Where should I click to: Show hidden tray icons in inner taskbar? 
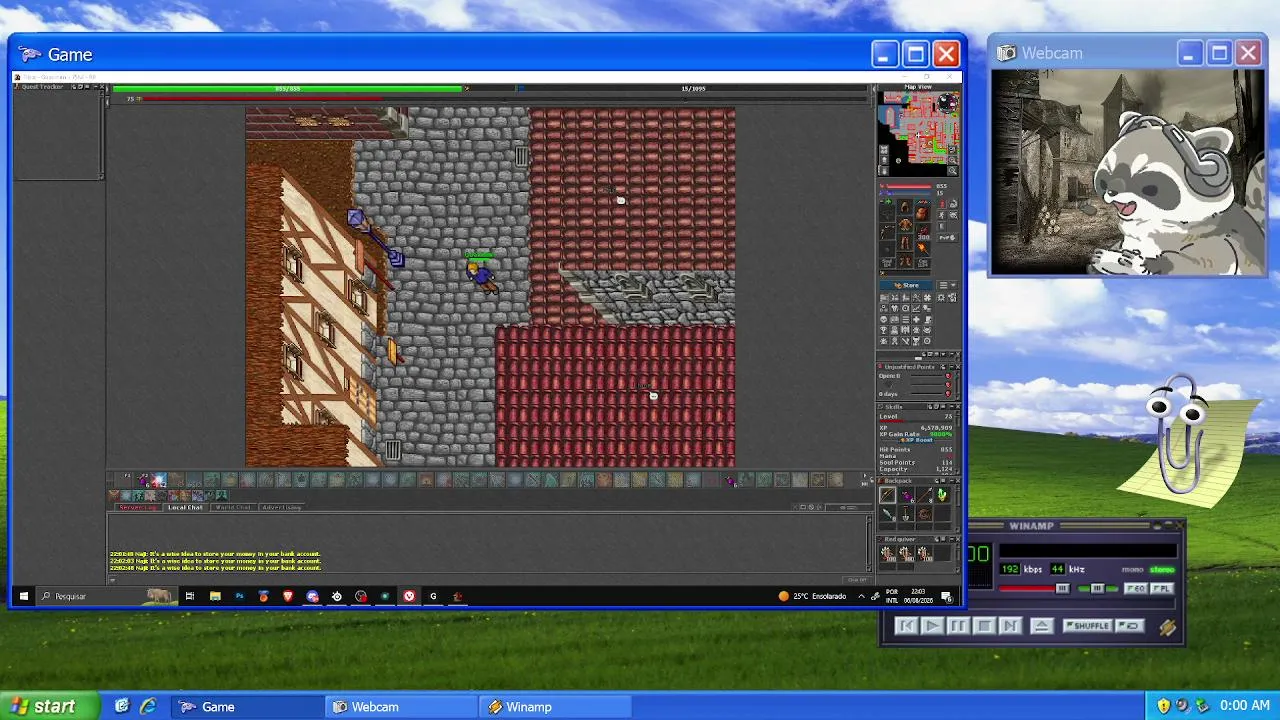click(861, 596)
